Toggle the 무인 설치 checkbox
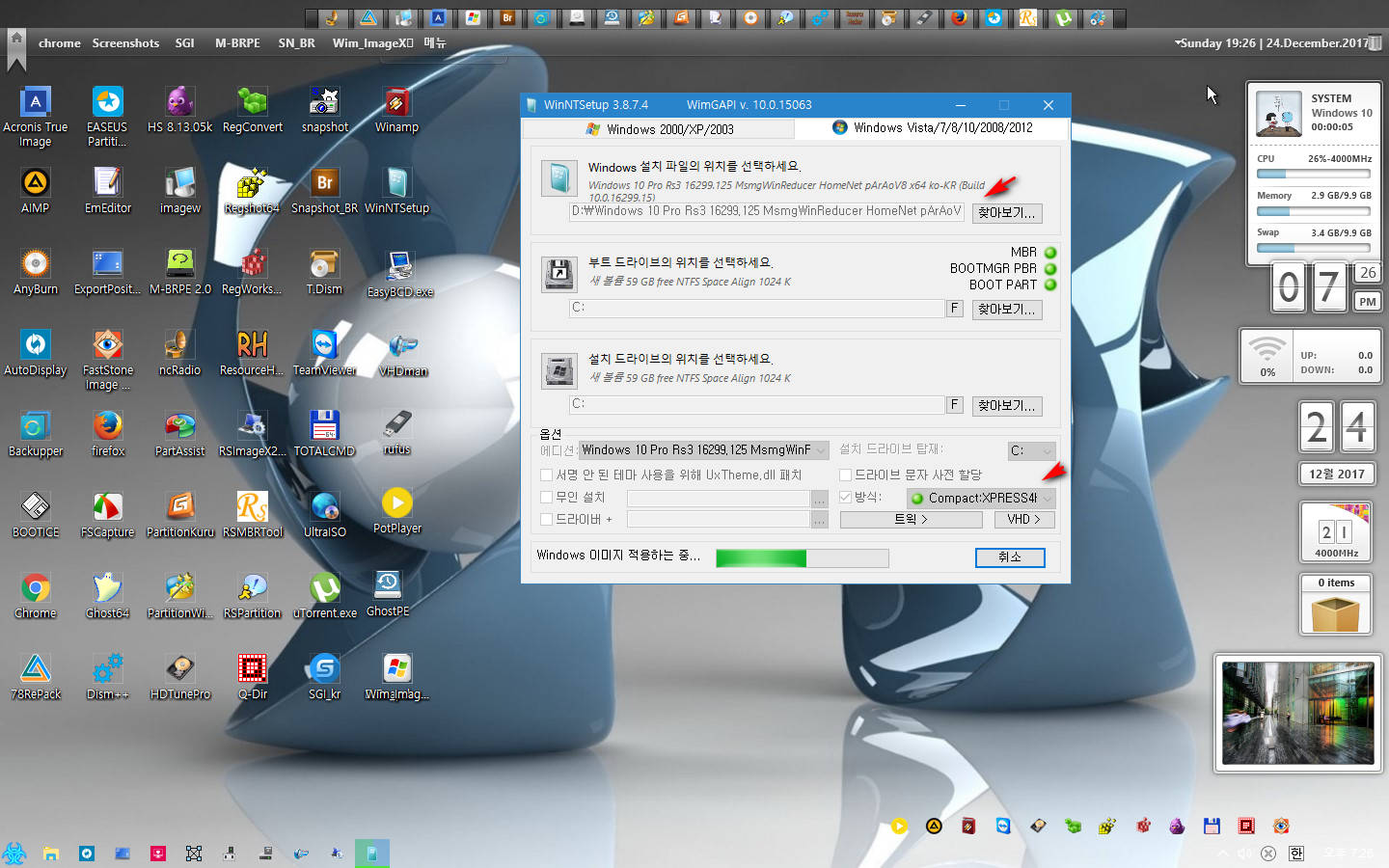Image resolution: width=1389 pixels, height=868 pixels. (x=547, y=497)
